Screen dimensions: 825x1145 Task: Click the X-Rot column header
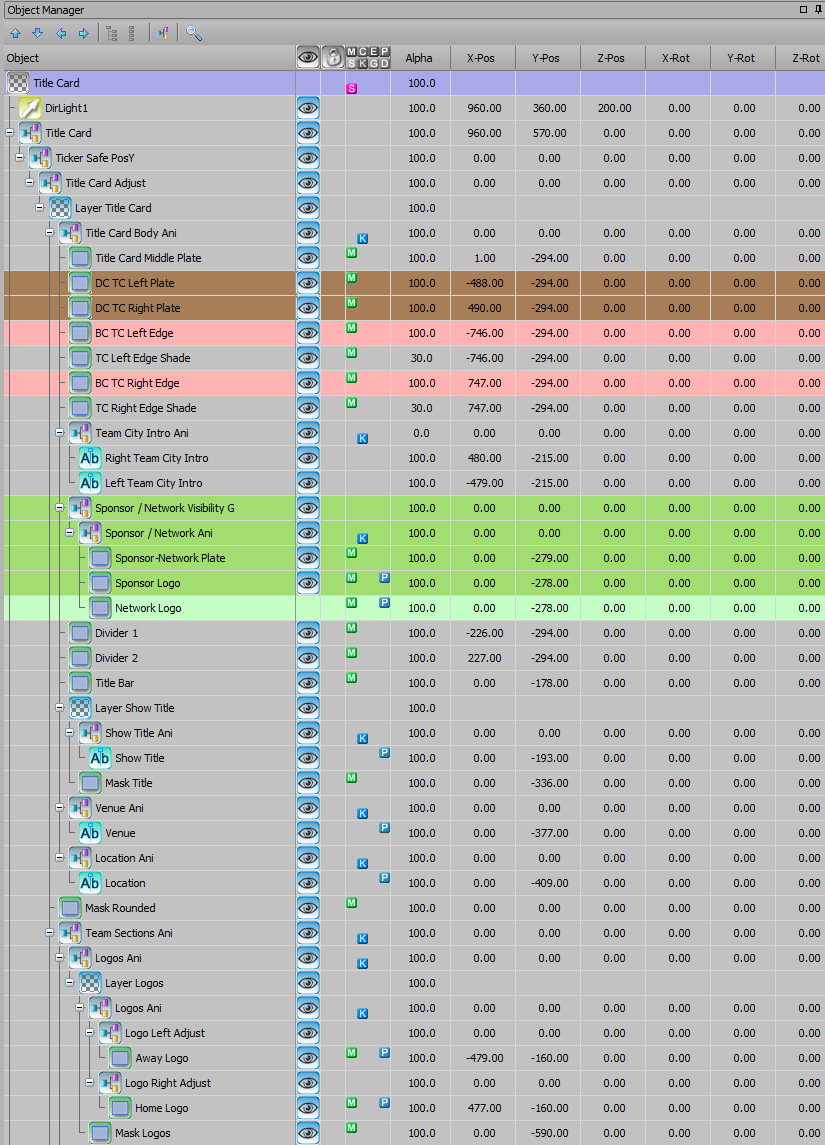click(678, 58)
